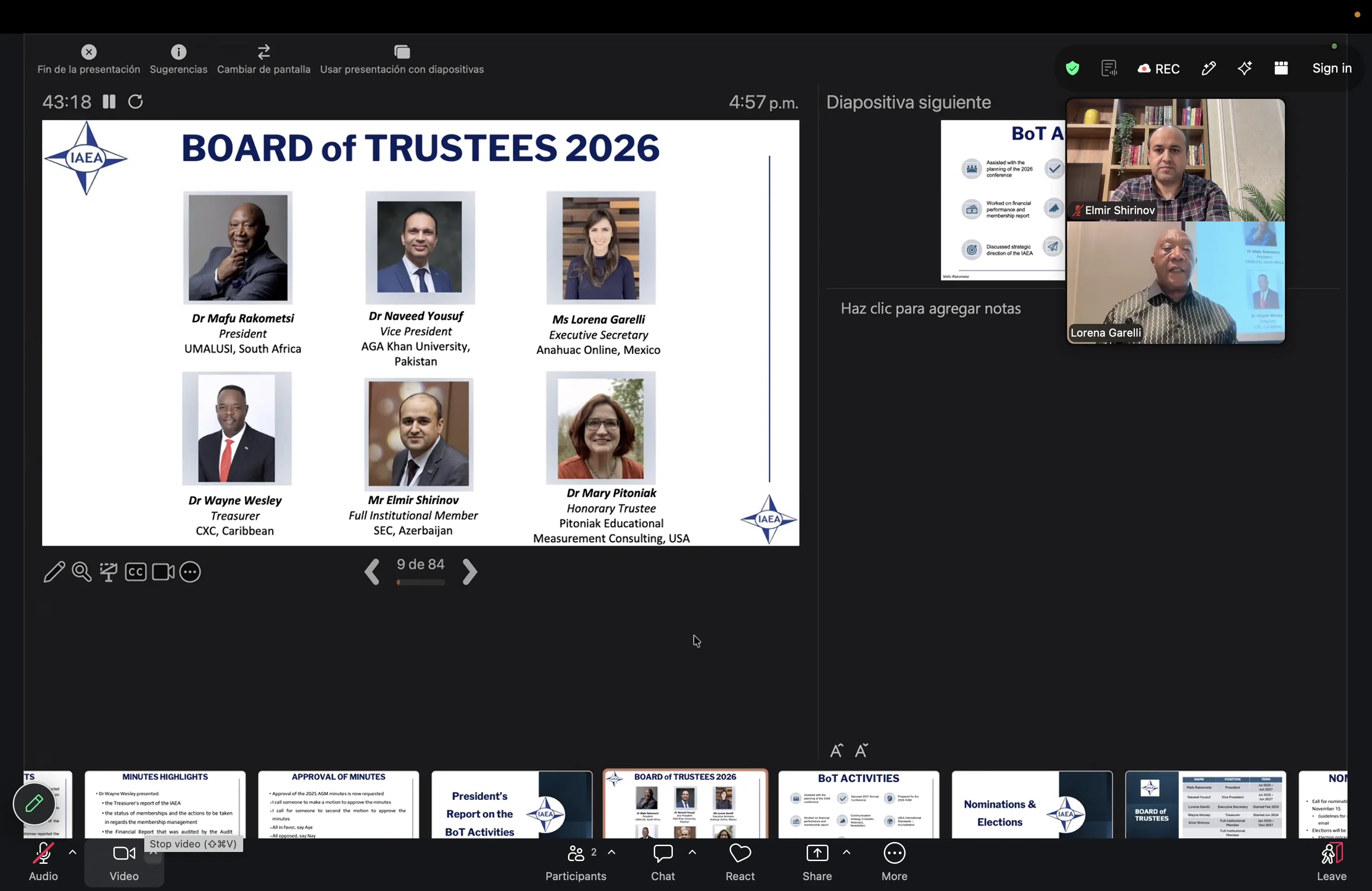Reset the presentation timer
1372x891 pixels.
(x=136, y=102)
